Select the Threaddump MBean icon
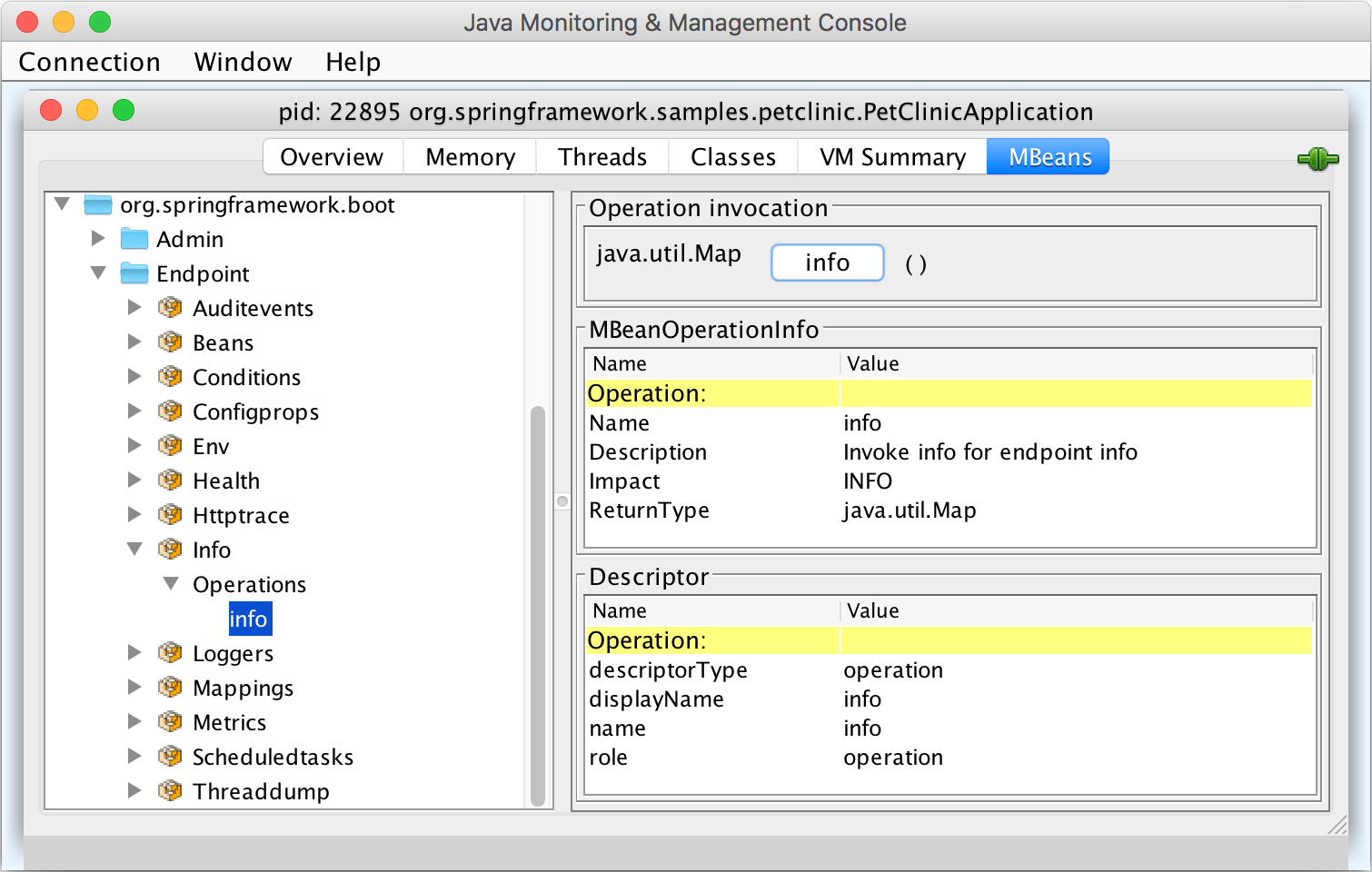This screenshot has width=1372, height=872. click(x=170, y=790)
